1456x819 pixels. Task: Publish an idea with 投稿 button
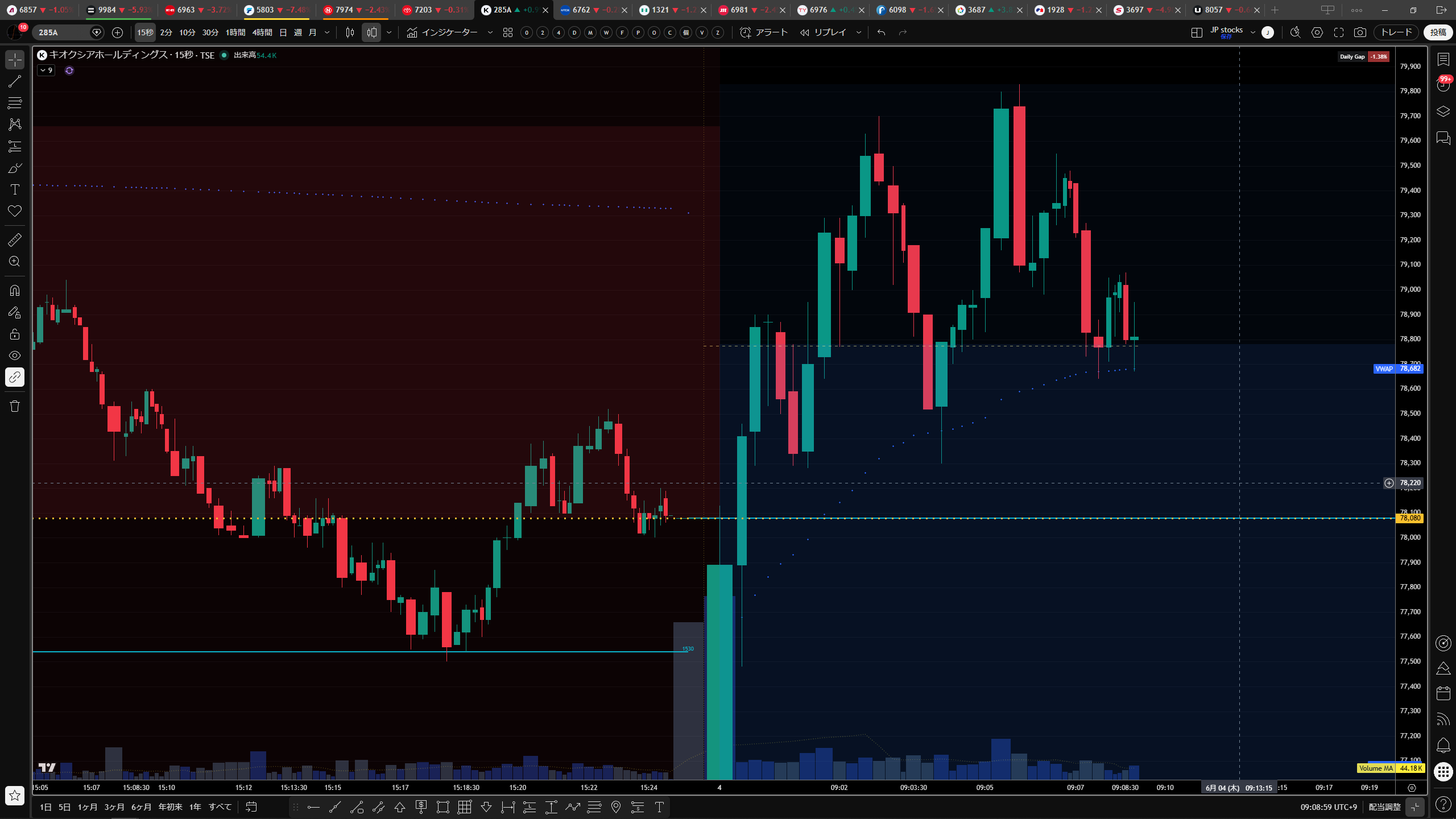pos(1438,32)
